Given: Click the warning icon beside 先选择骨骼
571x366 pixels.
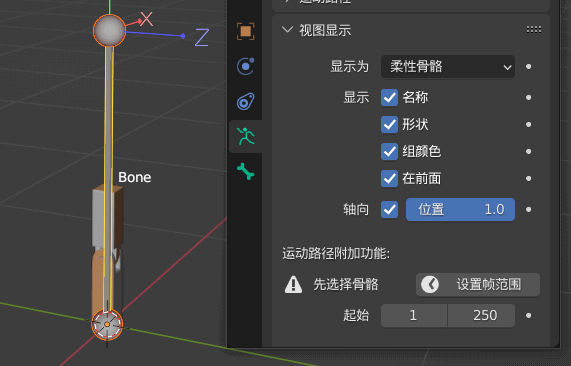Looking at the screenshot, I should tap(293, 284).
